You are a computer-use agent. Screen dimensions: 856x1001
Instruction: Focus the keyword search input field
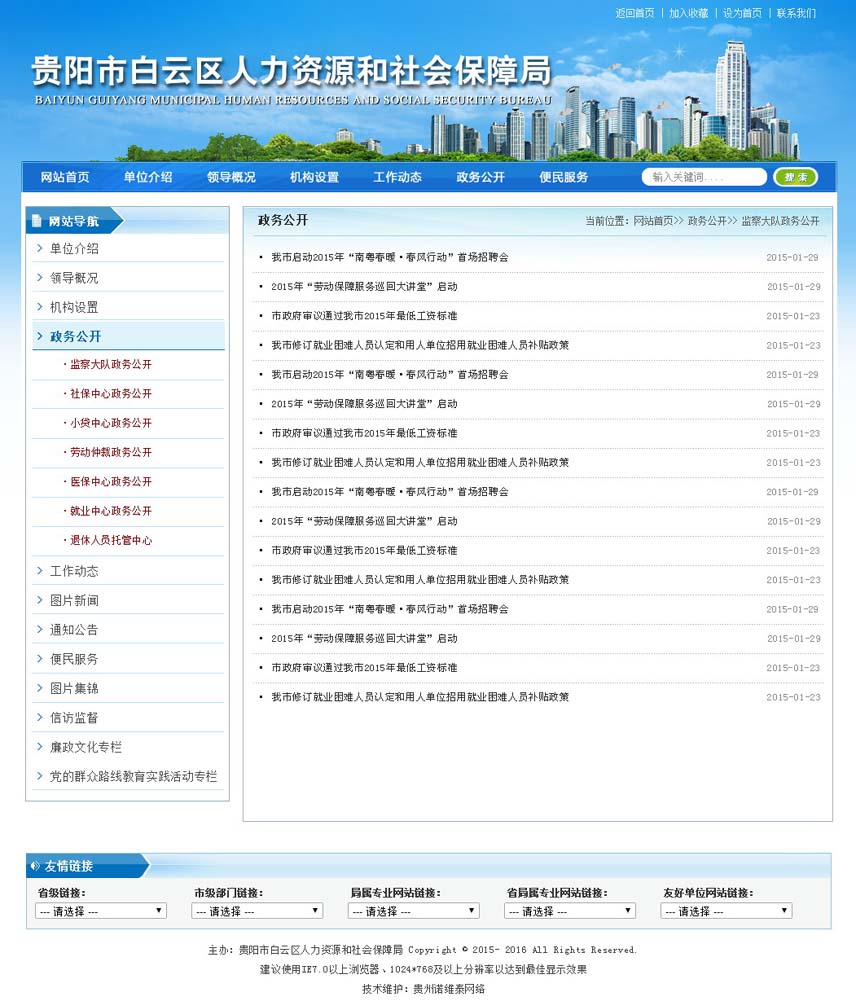(x=703, y=177)
